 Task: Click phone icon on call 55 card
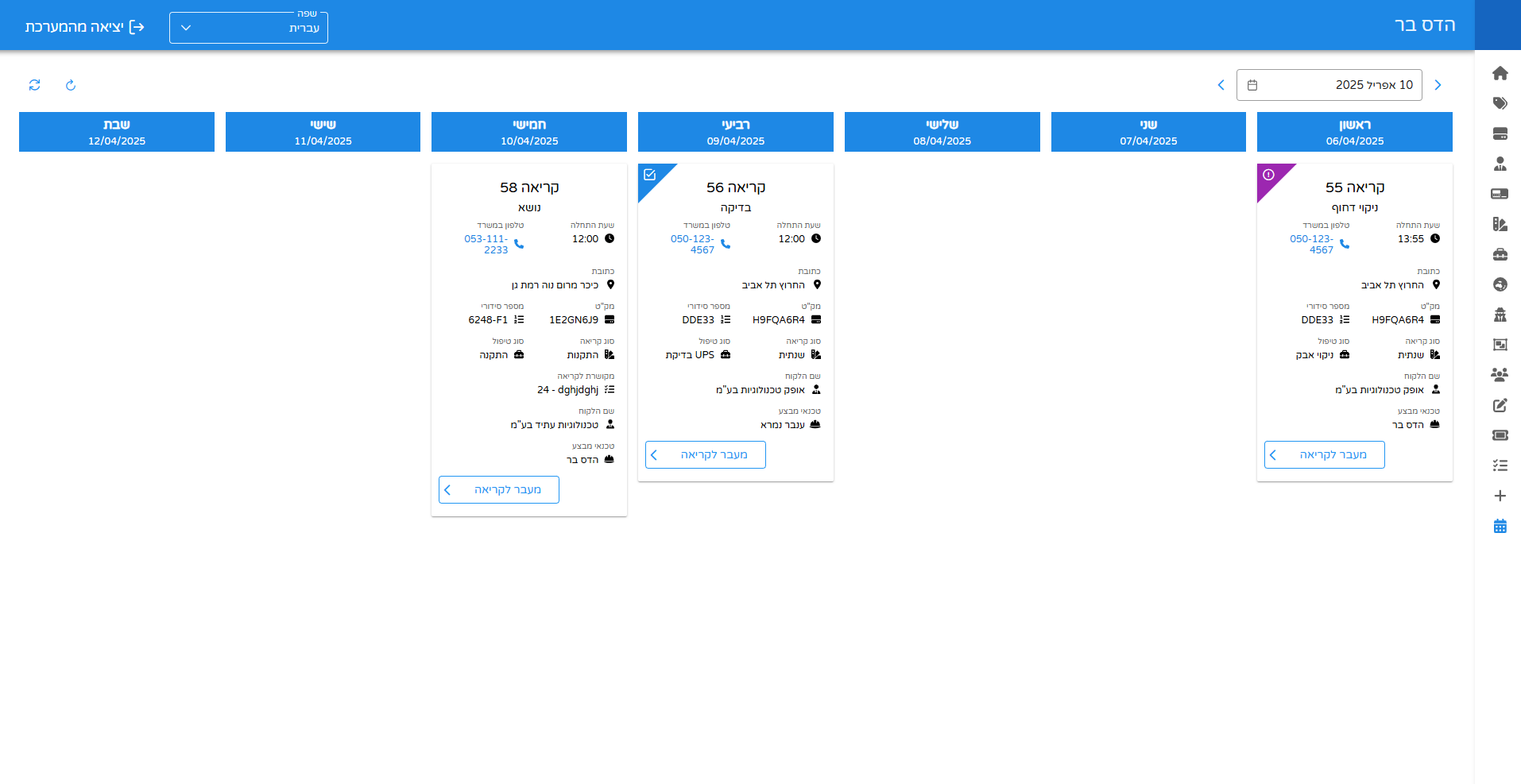point(1345,244)
